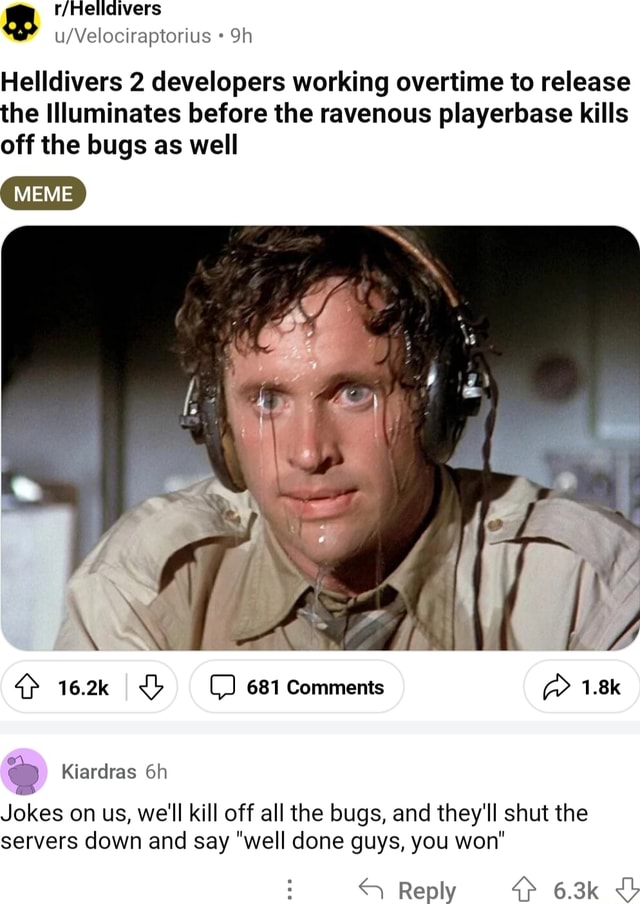The width and height of the screenshot is (640, 904).
Task: Open u/Velociraptorius user profile
Action: pyautogui.click(x=133, y=36)
